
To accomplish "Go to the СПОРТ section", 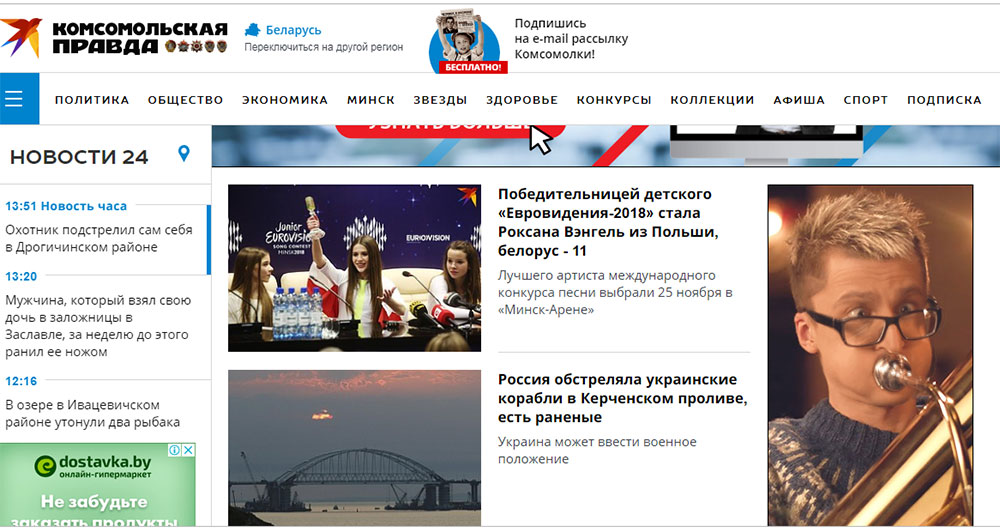I will (x=865, y=100).
